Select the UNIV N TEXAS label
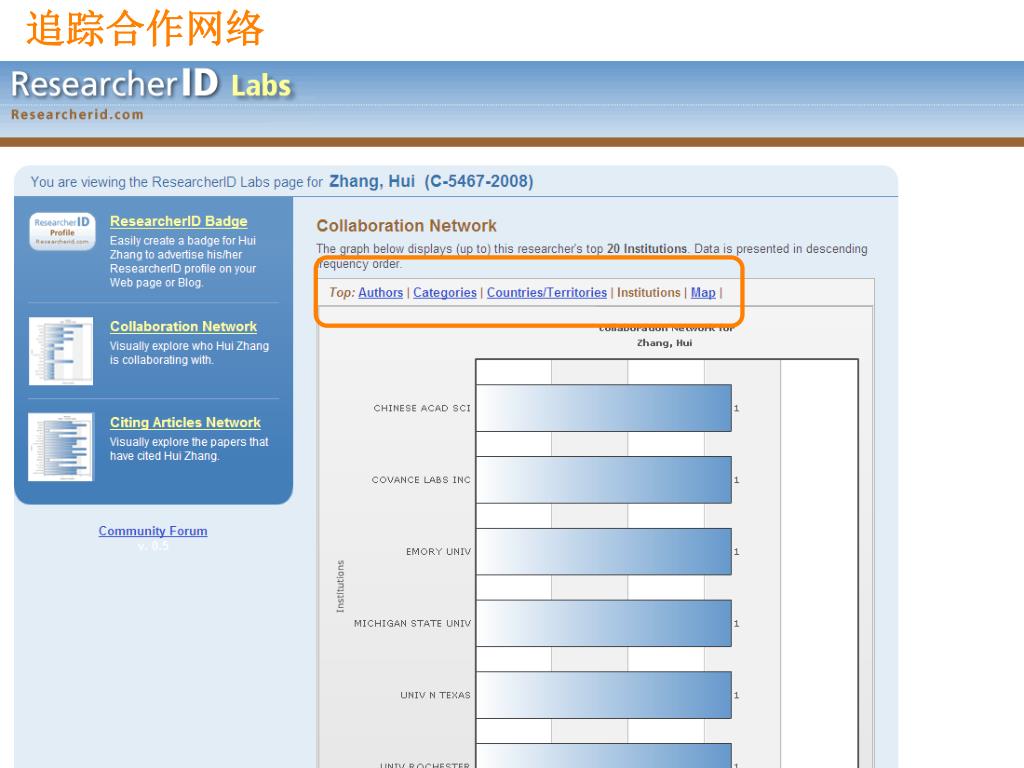The width and height of the screenshot is (1024, 768). pos(435,696)
